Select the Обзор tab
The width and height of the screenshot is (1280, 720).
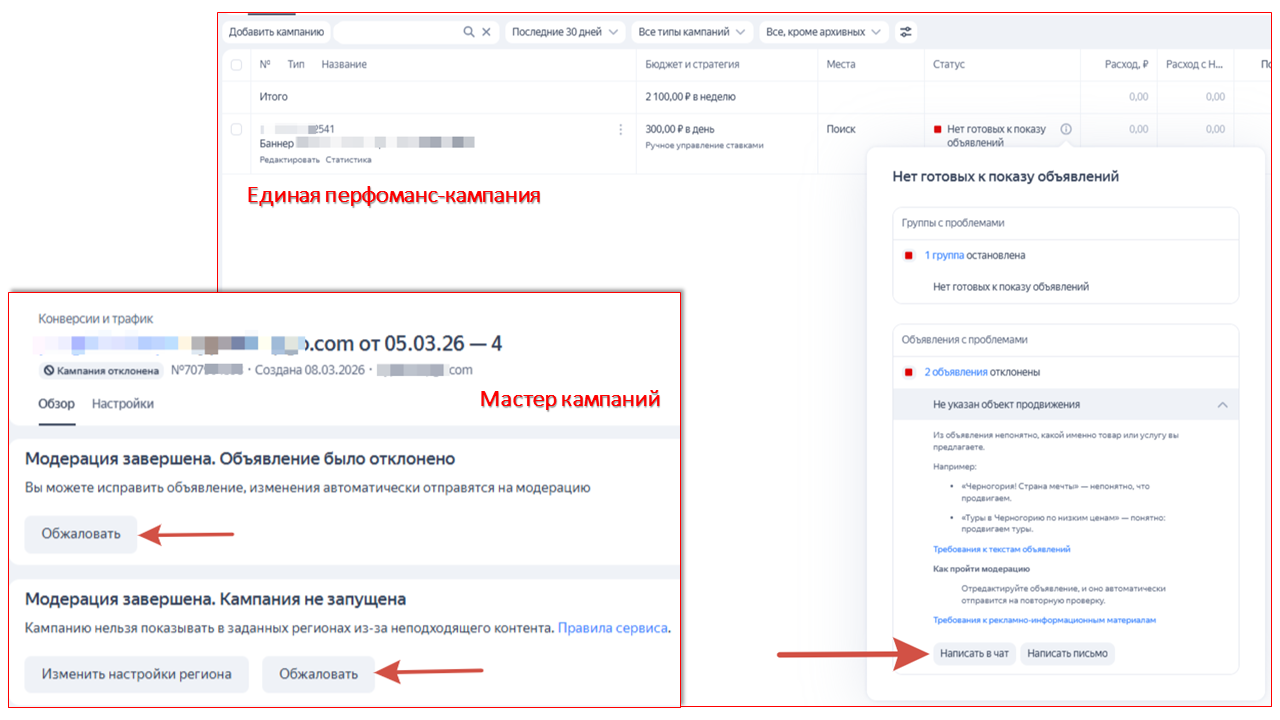click(x=56, y=404)
